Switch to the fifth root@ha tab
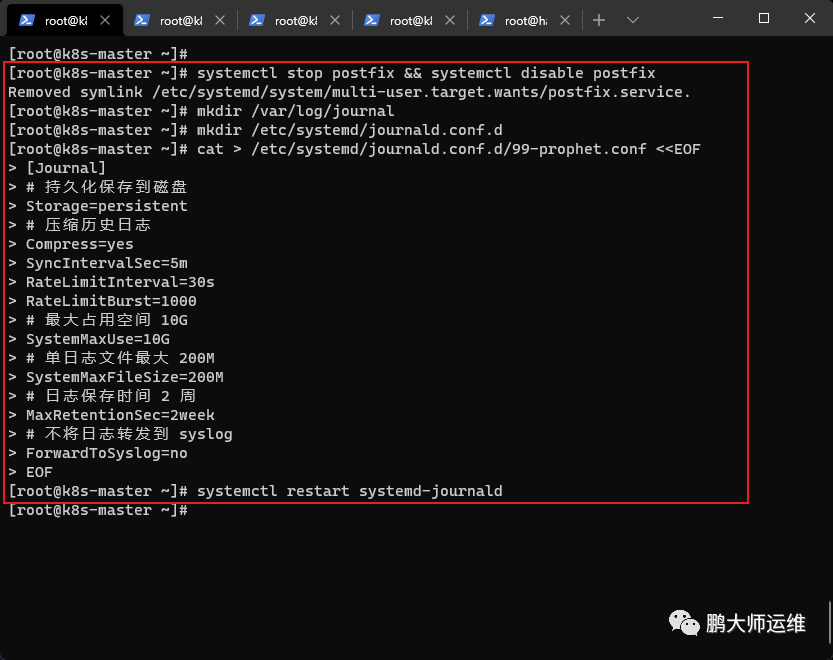 (525, 20)
